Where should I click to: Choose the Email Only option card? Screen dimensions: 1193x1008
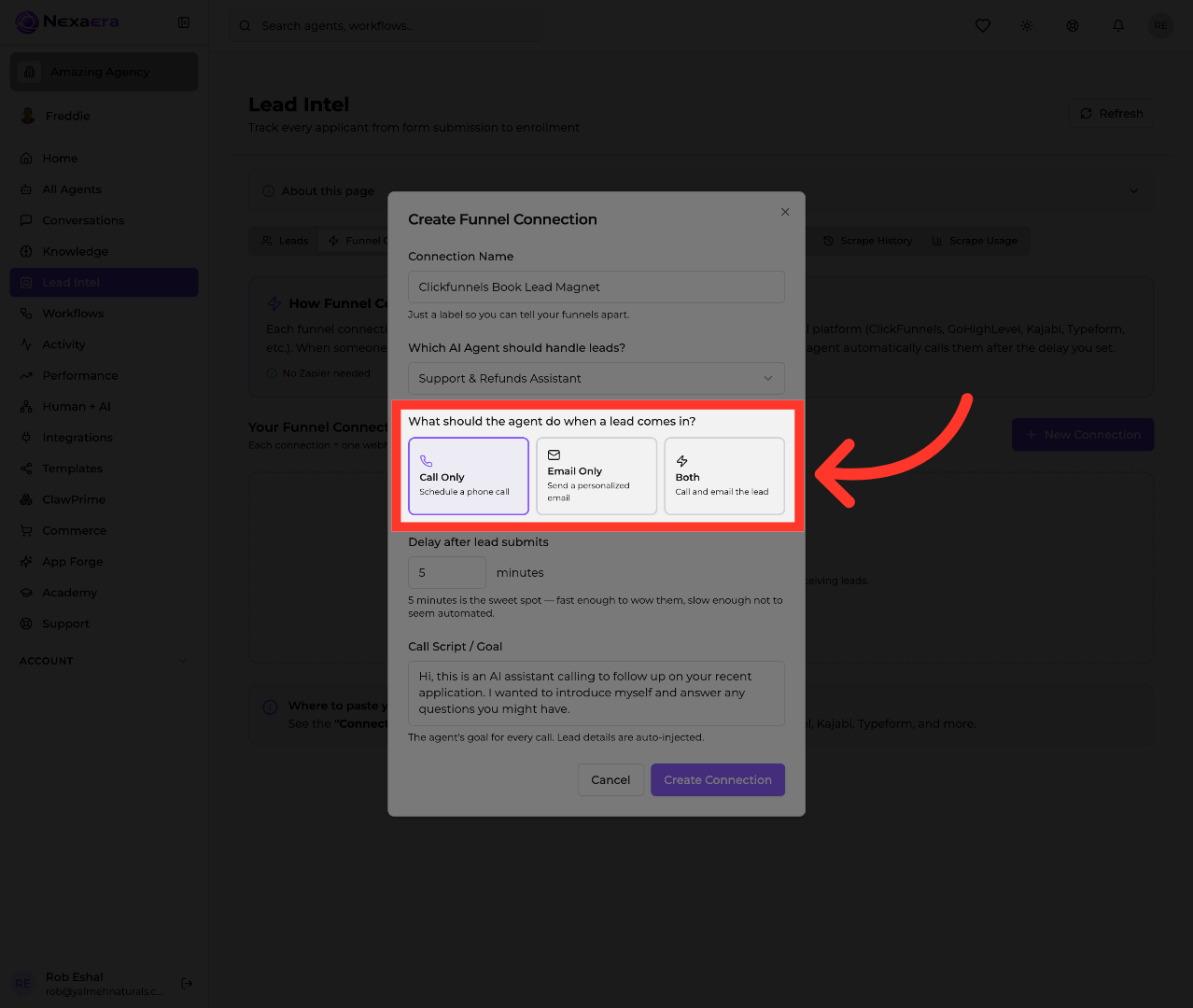click(596, 476)
